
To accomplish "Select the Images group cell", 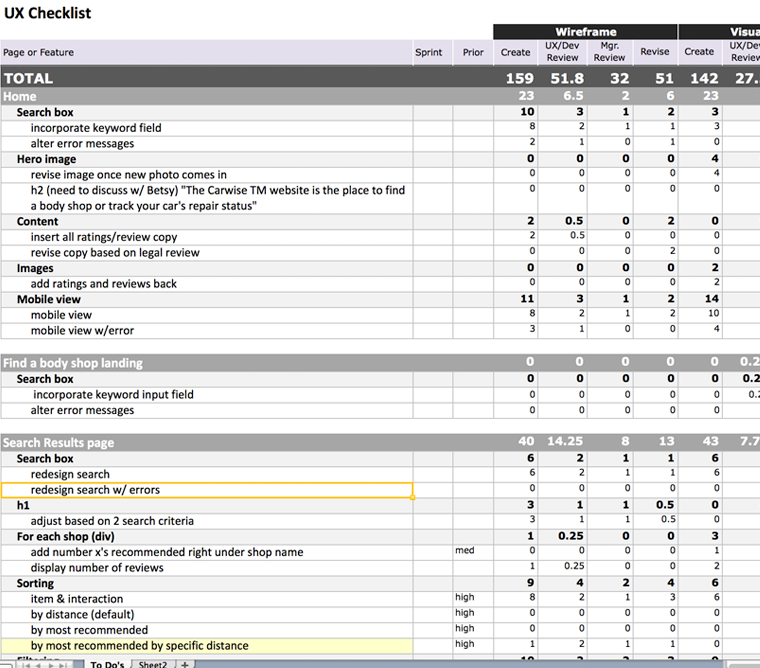I will click(206, 268).
